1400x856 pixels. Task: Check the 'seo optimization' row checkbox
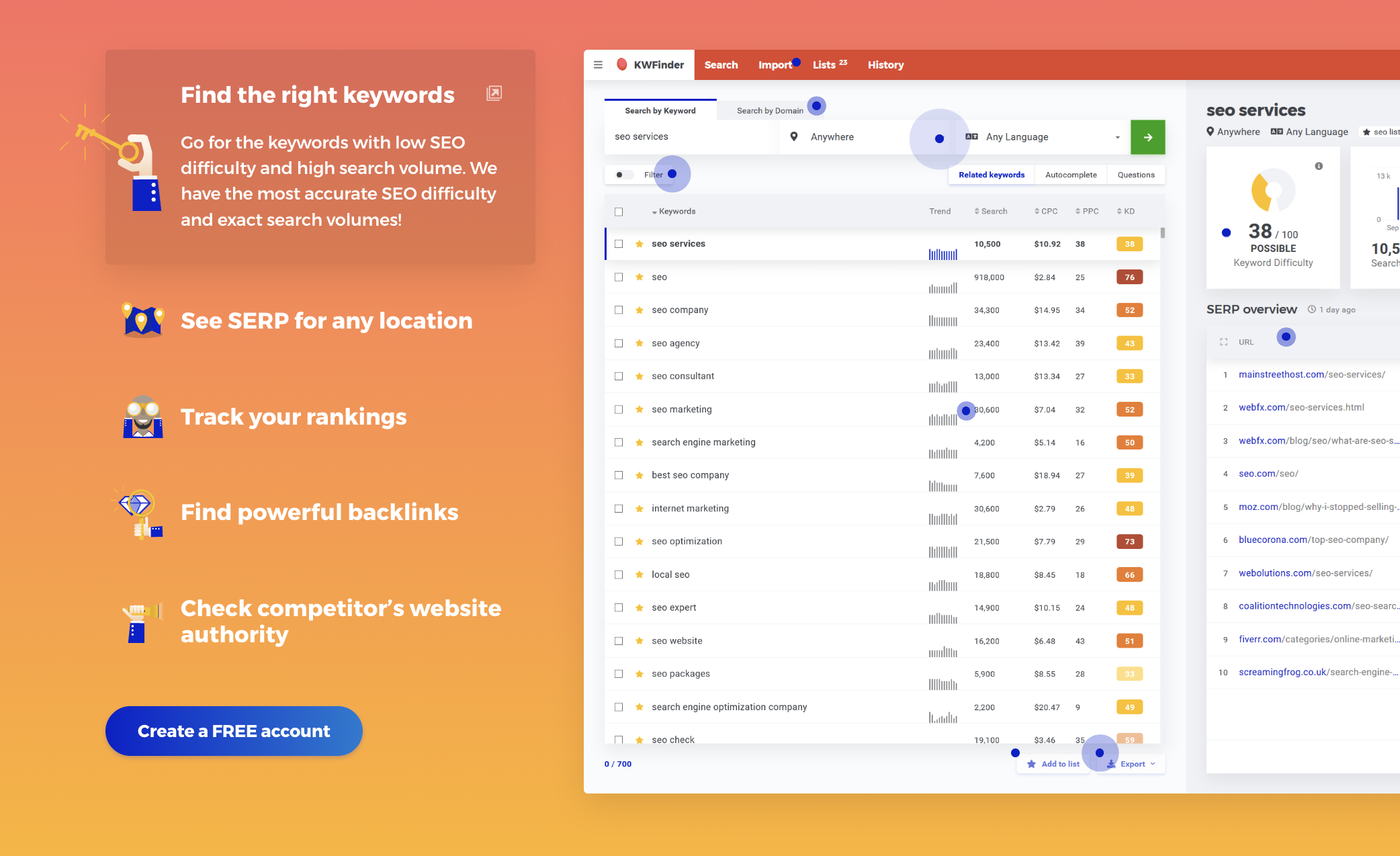point(619,542)
